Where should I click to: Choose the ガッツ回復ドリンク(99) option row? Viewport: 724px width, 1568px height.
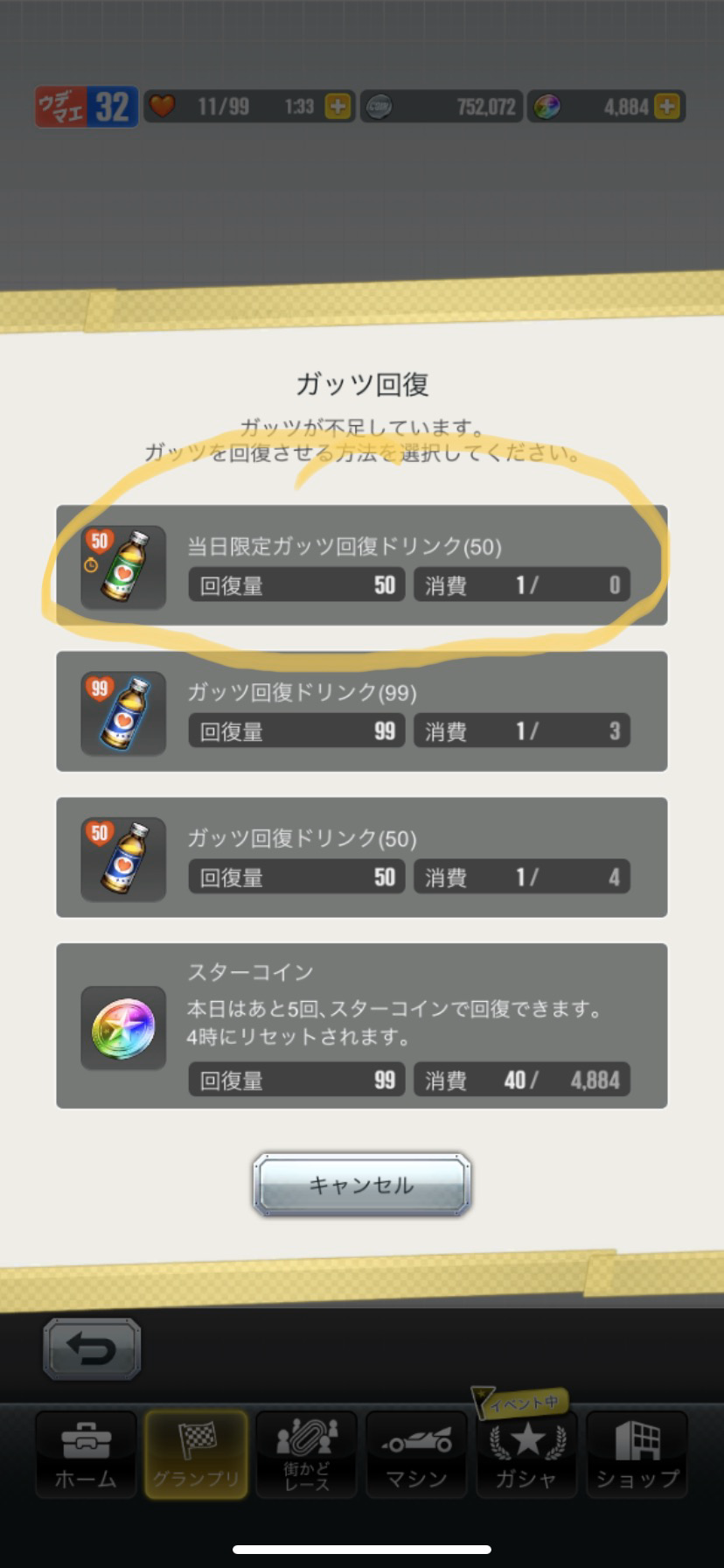click(x=362, y=711)
